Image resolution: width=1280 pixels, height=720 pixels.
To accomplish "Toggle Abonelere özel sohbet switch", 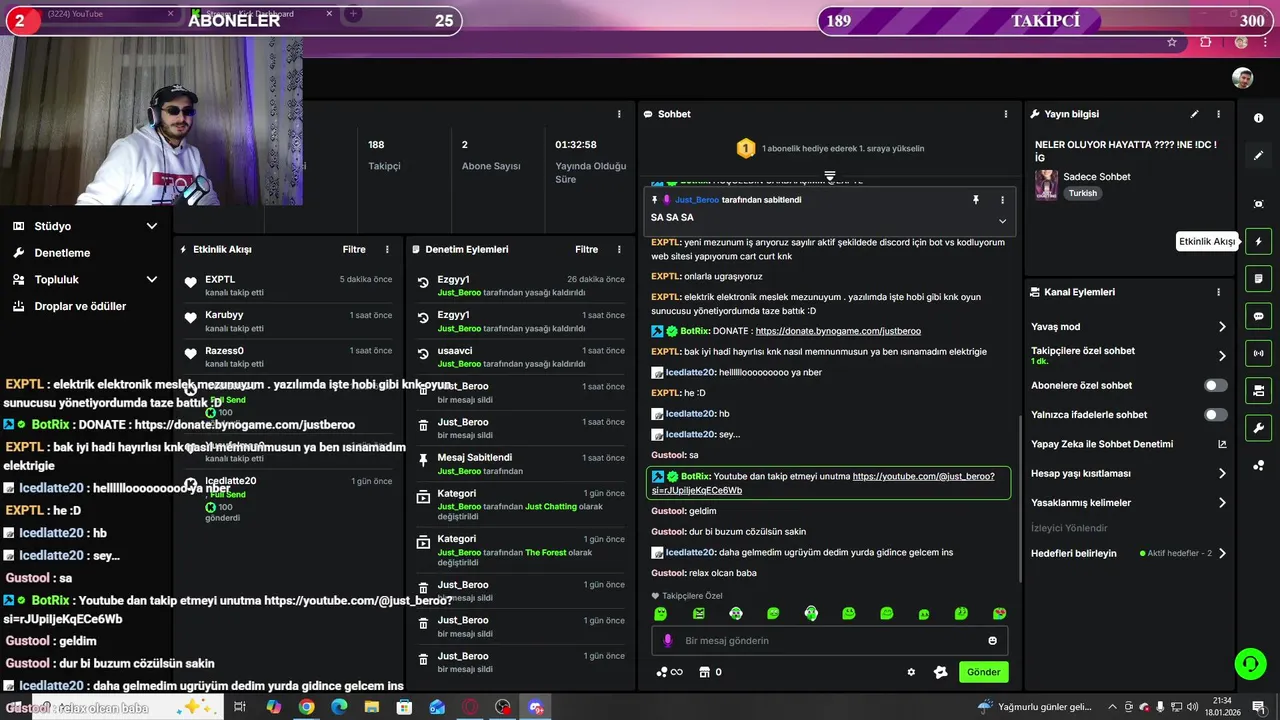I will click(x=1215, y=385).
